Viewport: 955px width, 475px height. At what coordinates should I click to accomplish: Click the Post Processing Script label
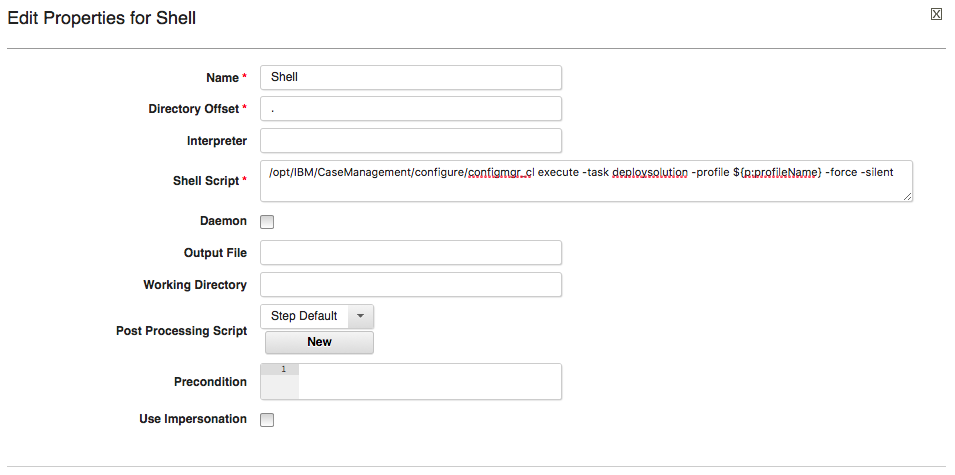(181, 331)
